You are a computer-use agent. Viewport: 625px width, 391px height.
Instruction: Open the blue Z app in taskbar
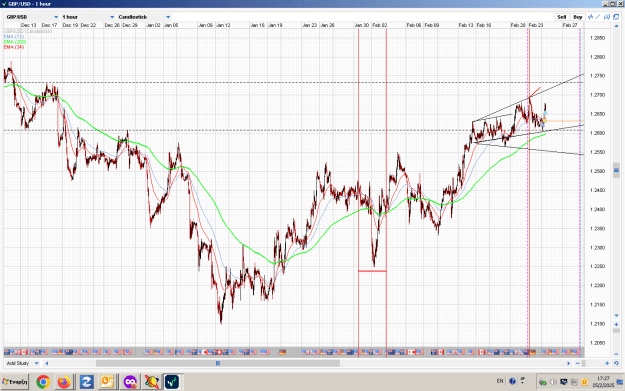(86, 382)
